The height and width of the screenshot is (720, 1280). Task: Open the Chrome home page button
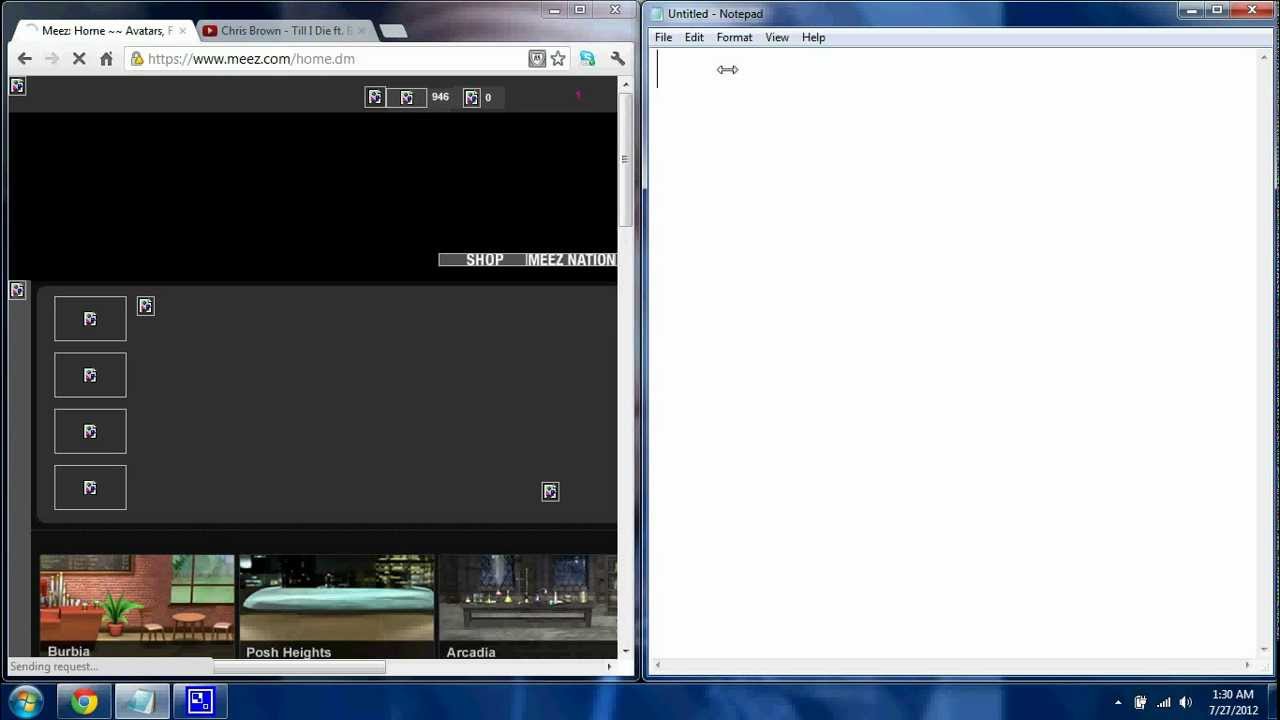[x=106, y=59]
